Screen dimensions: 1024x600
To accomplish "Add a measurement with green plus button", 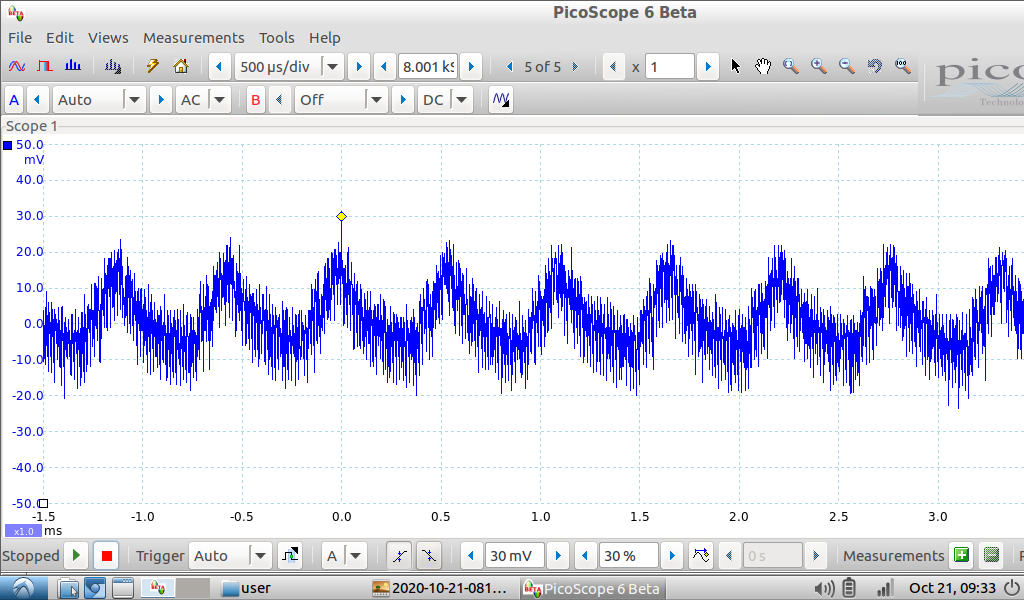I will pyautogui.click(x=961, y=556).
